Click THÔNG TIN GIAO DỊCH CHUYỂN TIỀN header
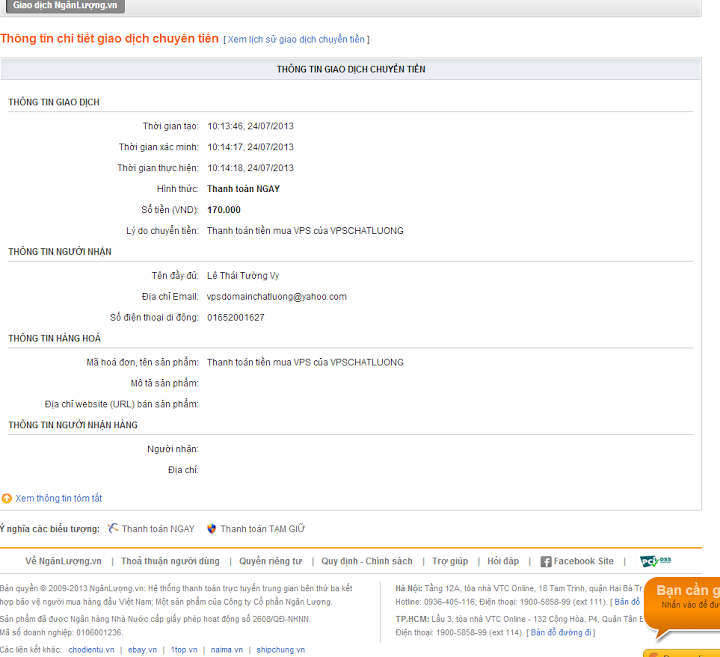Image resolution: width=720 pixels, height=657 pixels. [351, 69]
